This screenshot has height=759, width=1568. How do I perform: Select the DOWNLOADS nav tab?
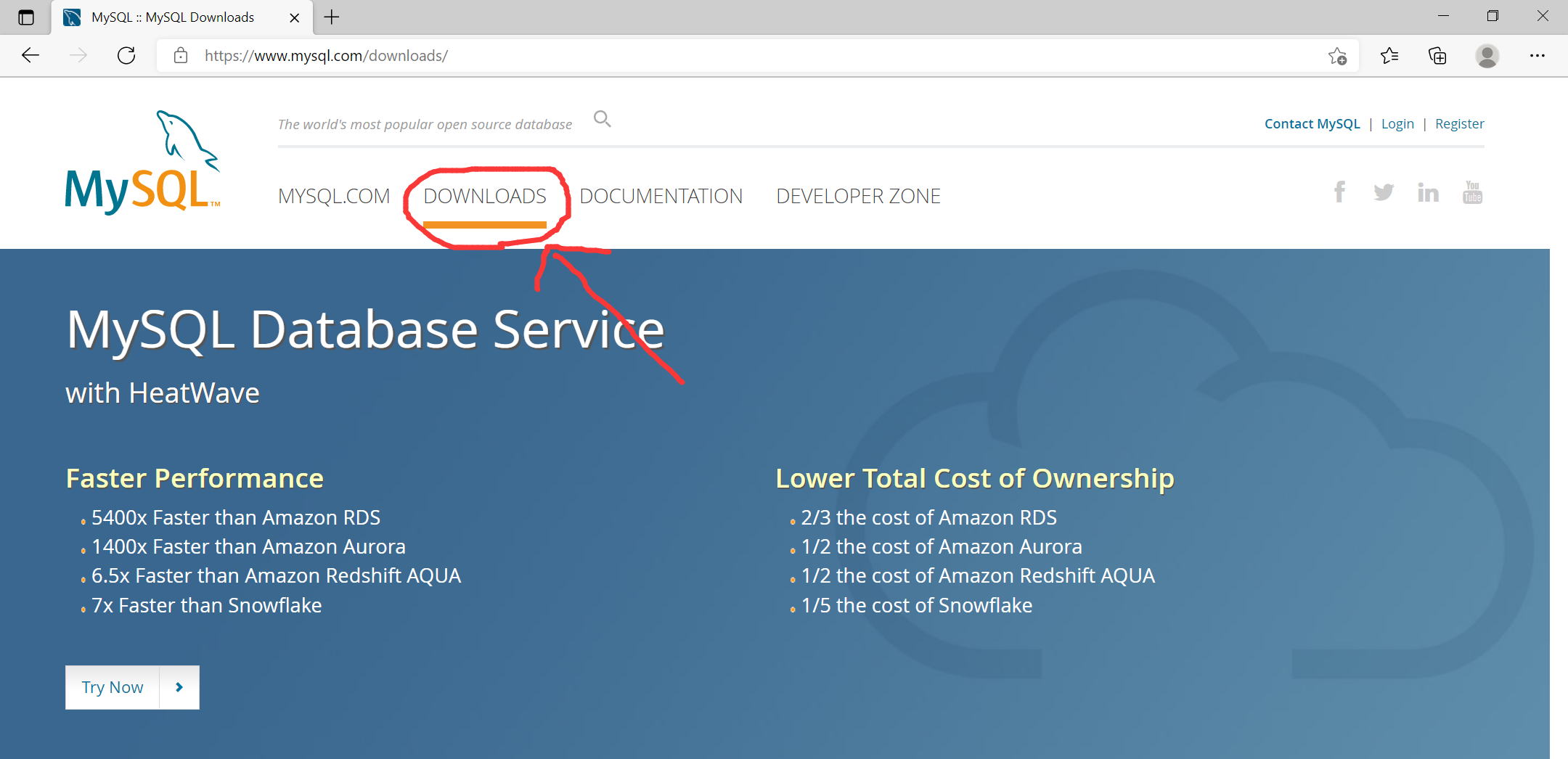(485, 196)
